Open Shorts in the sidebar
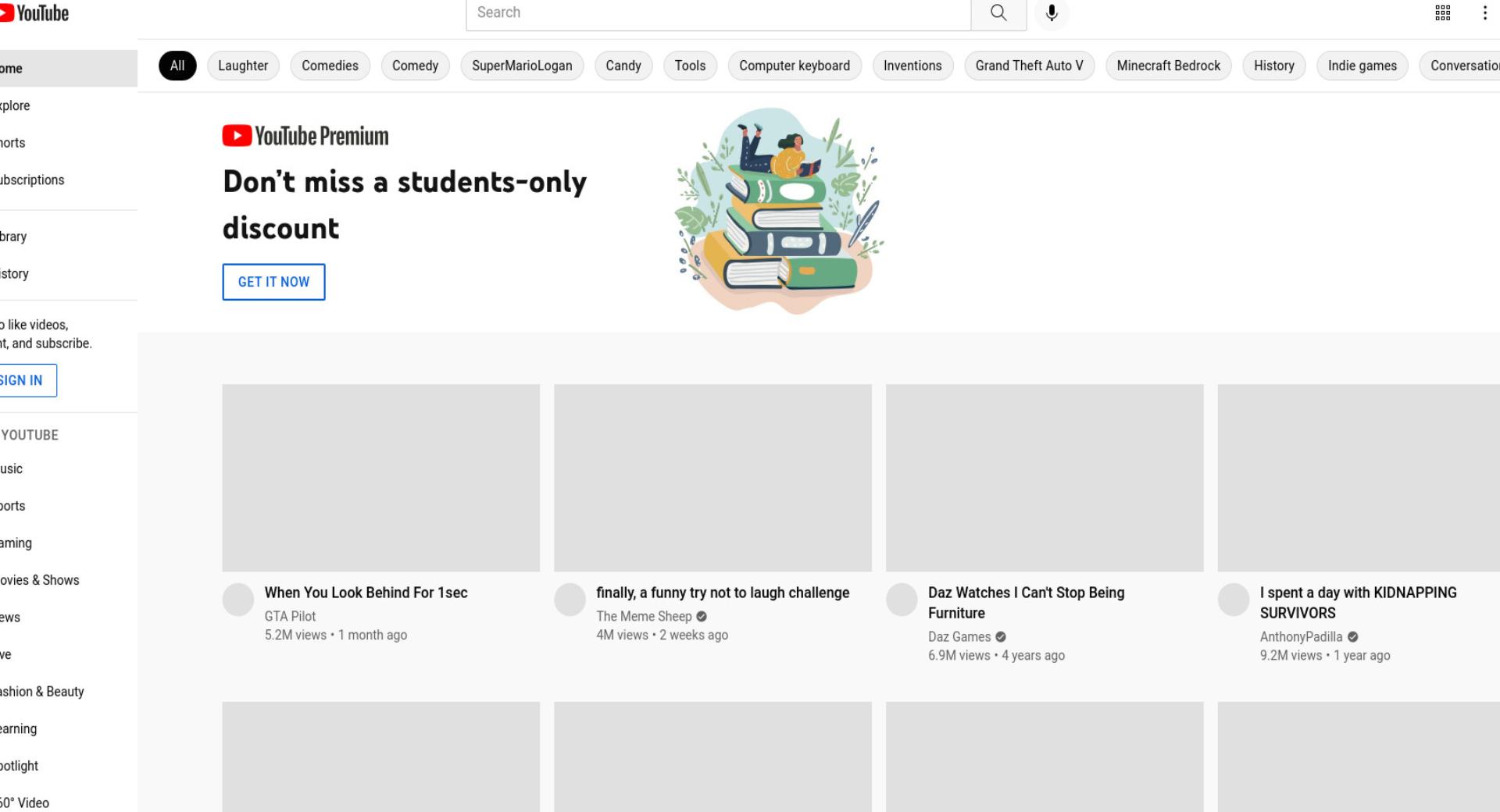Image resolution: width=1500 pixels, height=812 pixels. pos(69,143)
